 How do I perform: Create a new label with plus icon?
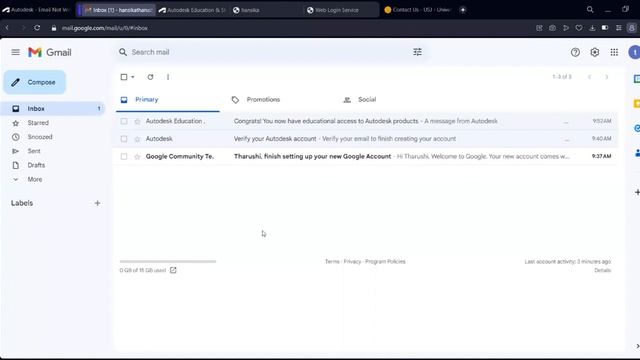[97, 203]
